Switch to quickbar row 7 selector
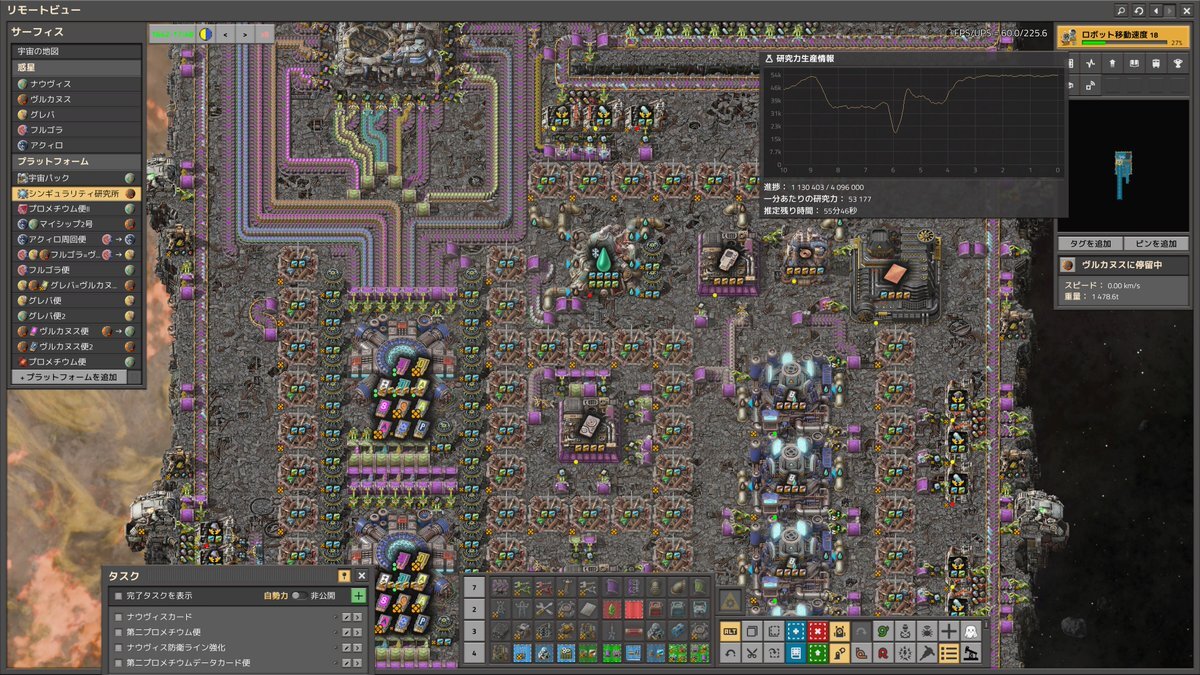This screenshot has width=1200, height=675. tap(475, 586)
